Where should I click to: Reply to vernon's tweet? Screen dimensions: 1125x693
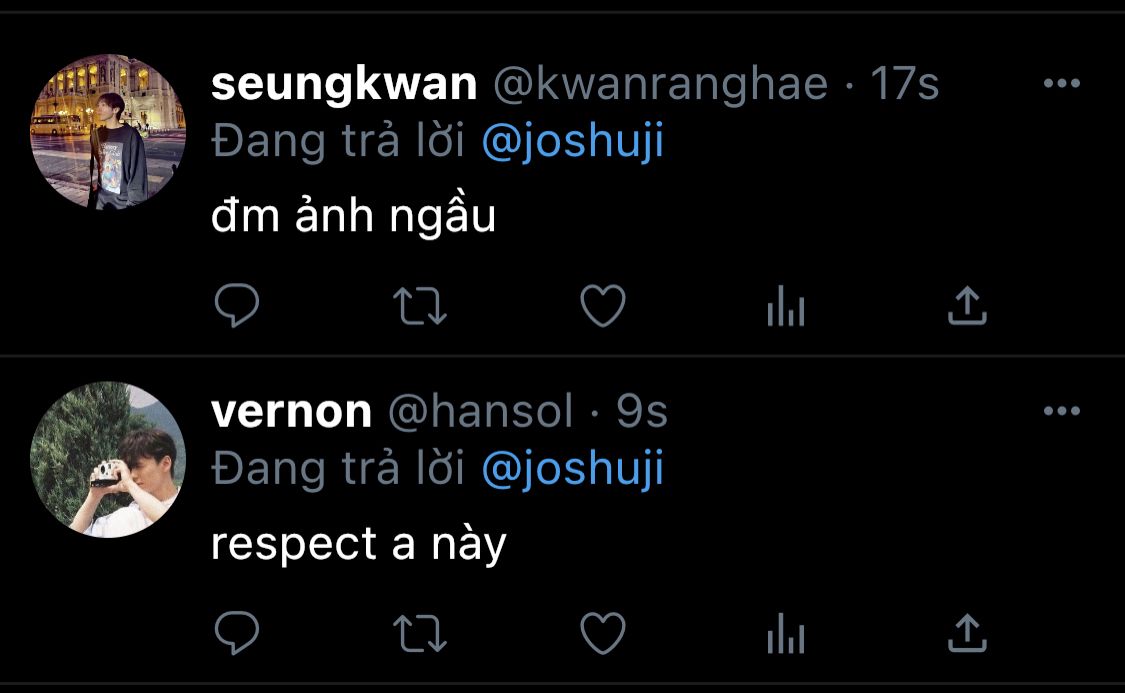tap(237, 633)
